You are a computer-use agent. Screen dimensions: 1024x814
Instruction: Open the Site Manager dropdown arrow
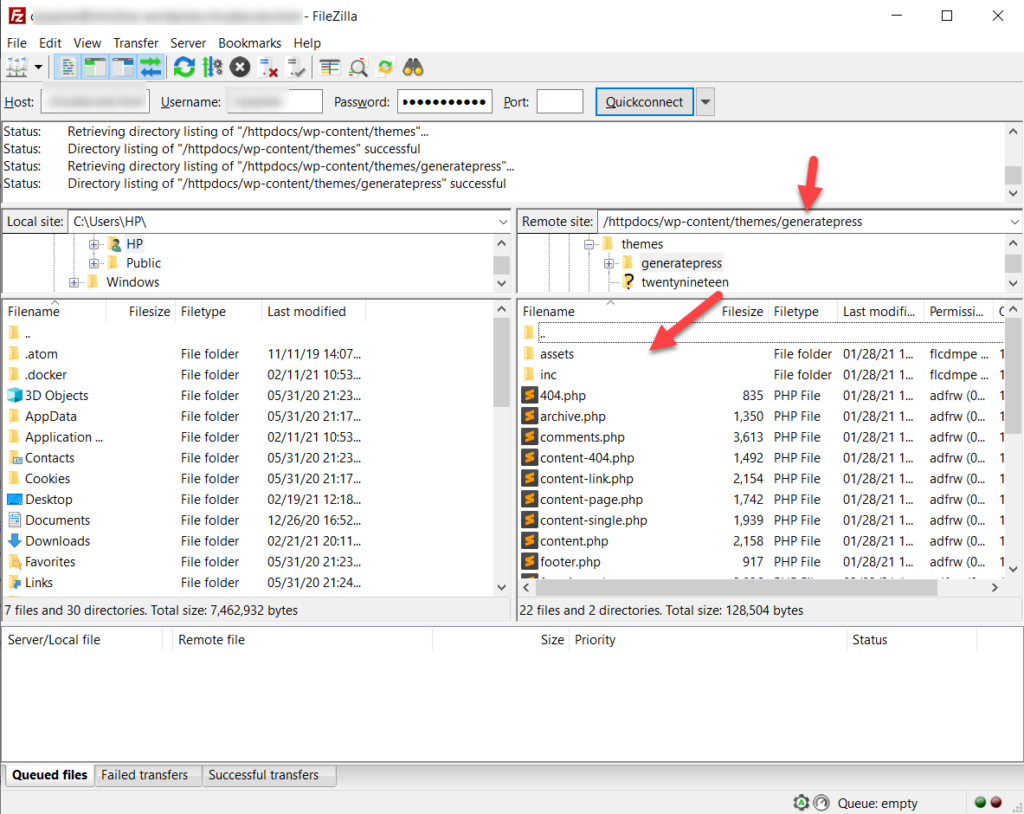39,67
